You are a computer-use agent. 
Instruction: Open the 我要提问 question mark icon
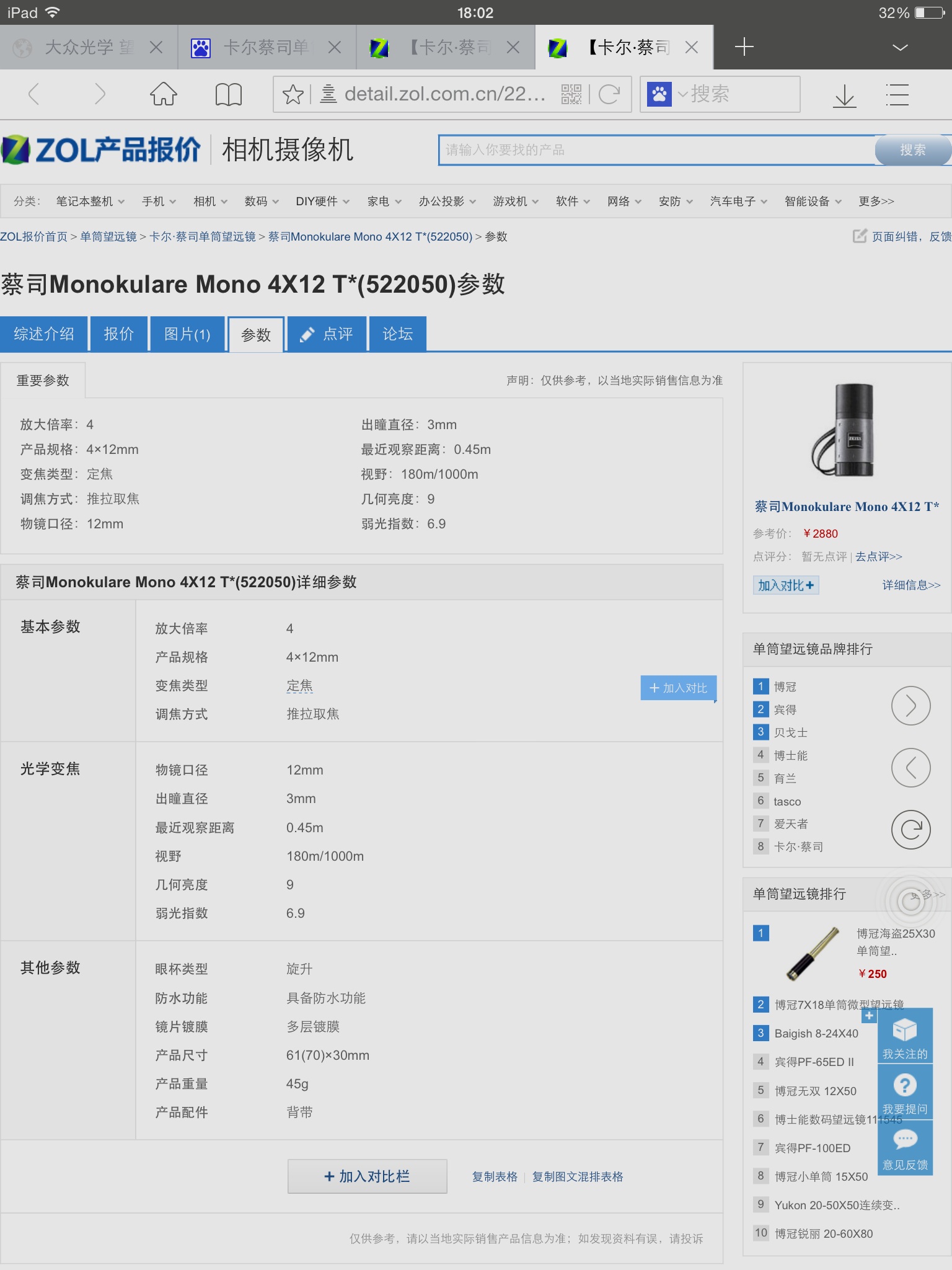905,1085
